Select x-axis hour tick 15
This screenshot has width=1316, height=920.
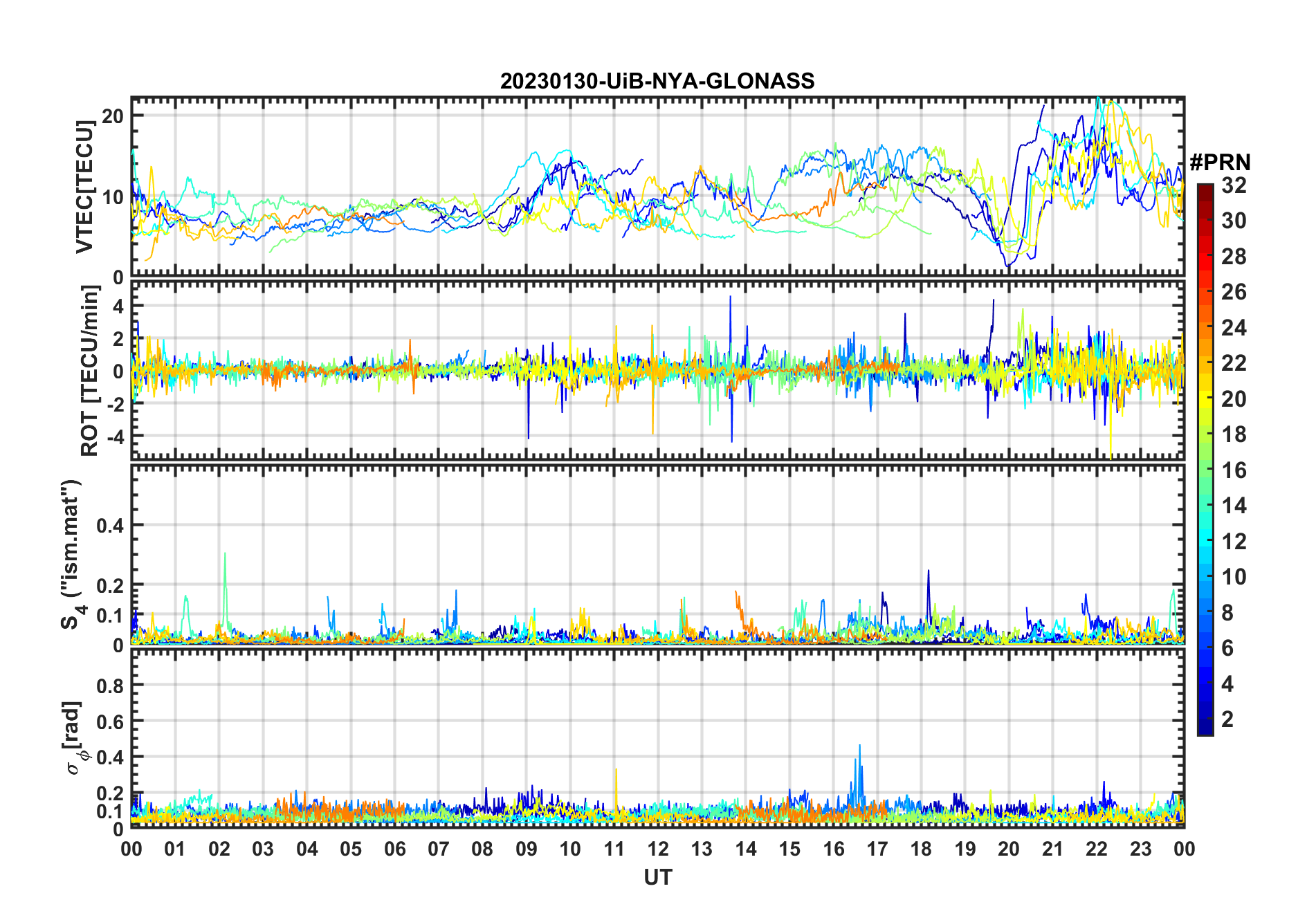[x=789, y=849]
